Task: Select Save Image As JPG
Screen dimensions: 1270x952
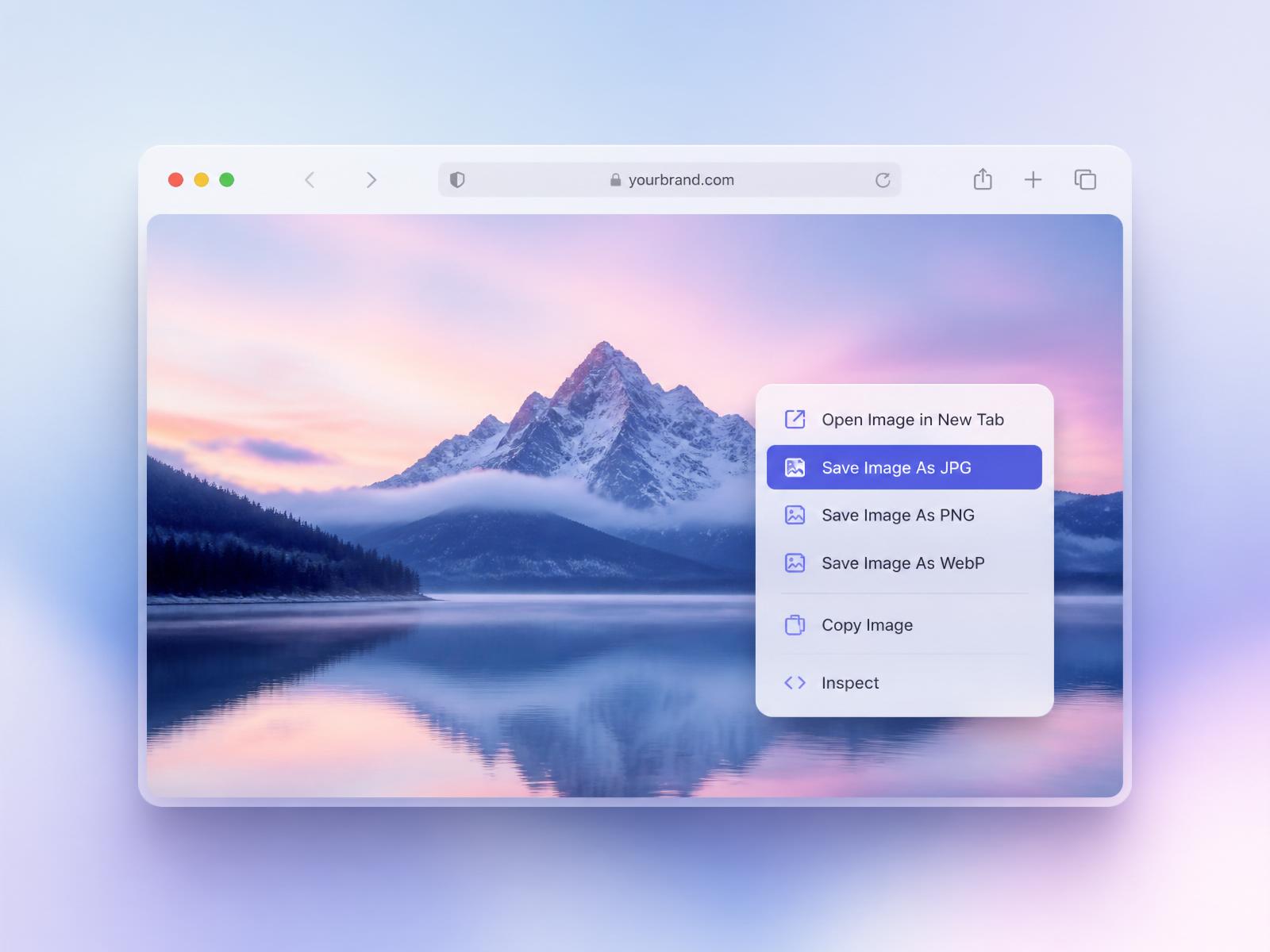Action: pos(904,467)
